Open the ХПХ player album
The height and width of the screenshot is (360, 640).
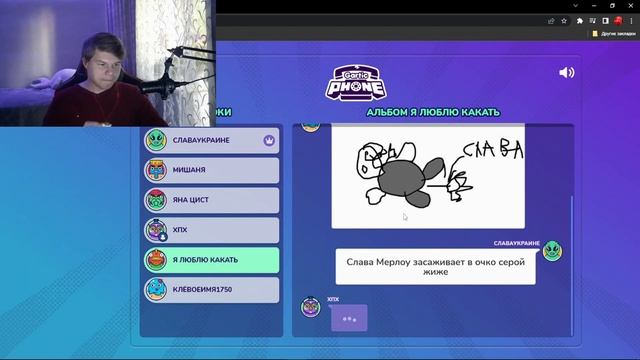[211, 230]
